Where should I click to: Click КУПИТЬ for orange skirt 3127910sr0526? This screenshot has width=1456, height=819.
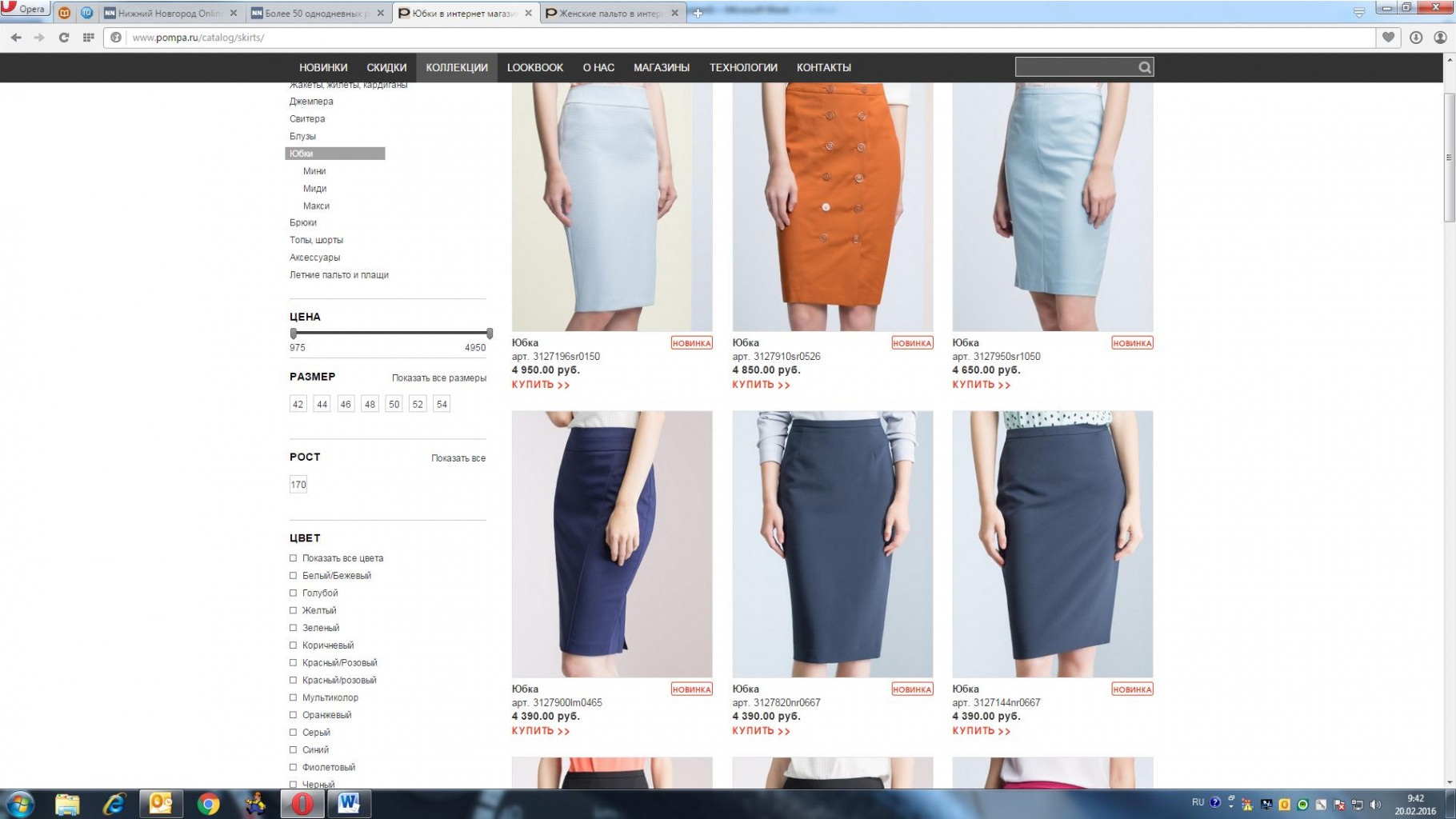coord(761,385)
